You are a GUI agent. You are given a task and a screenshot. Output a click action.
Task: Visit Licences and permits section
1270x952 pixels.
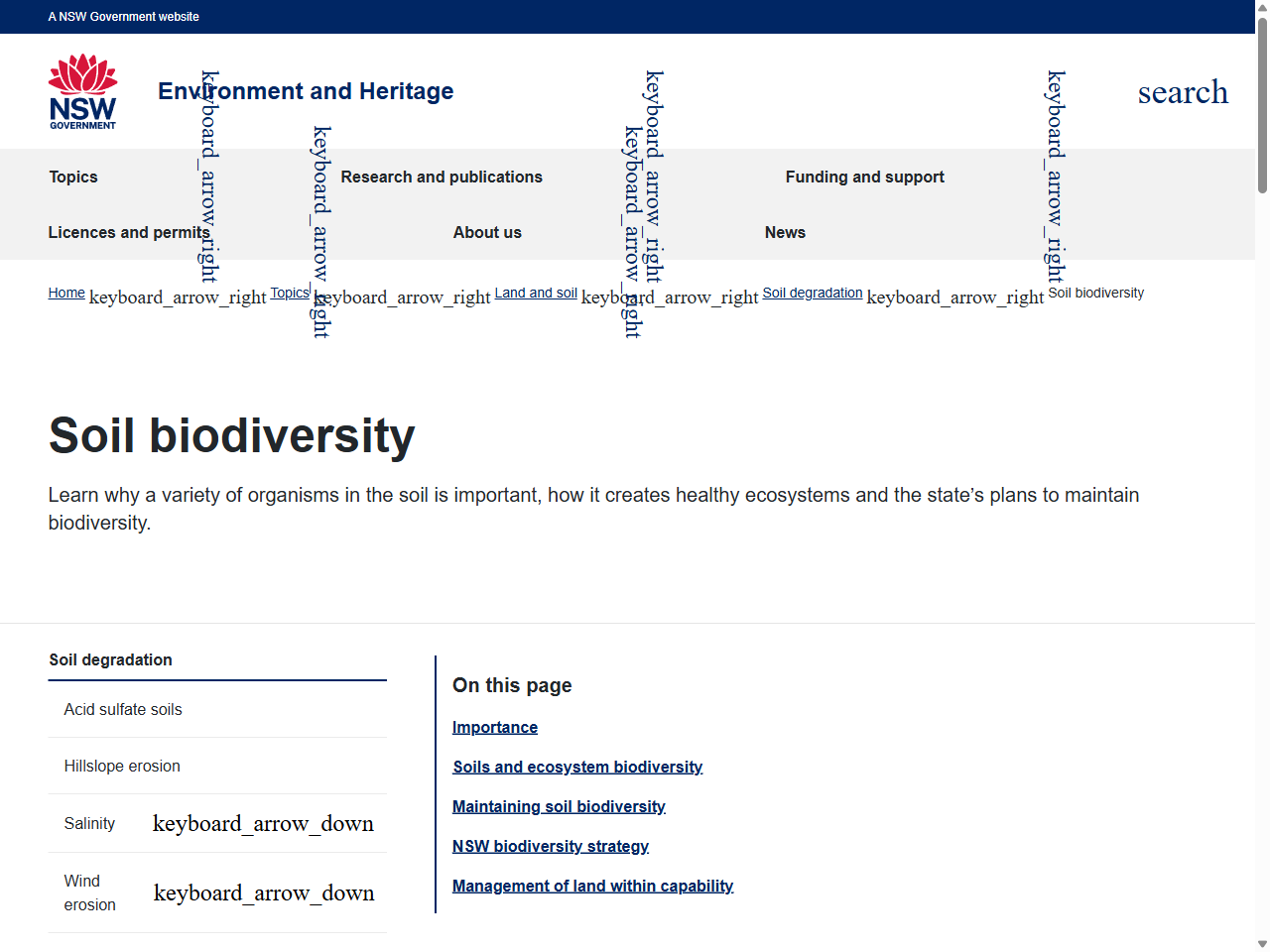[x=128, y=232]
